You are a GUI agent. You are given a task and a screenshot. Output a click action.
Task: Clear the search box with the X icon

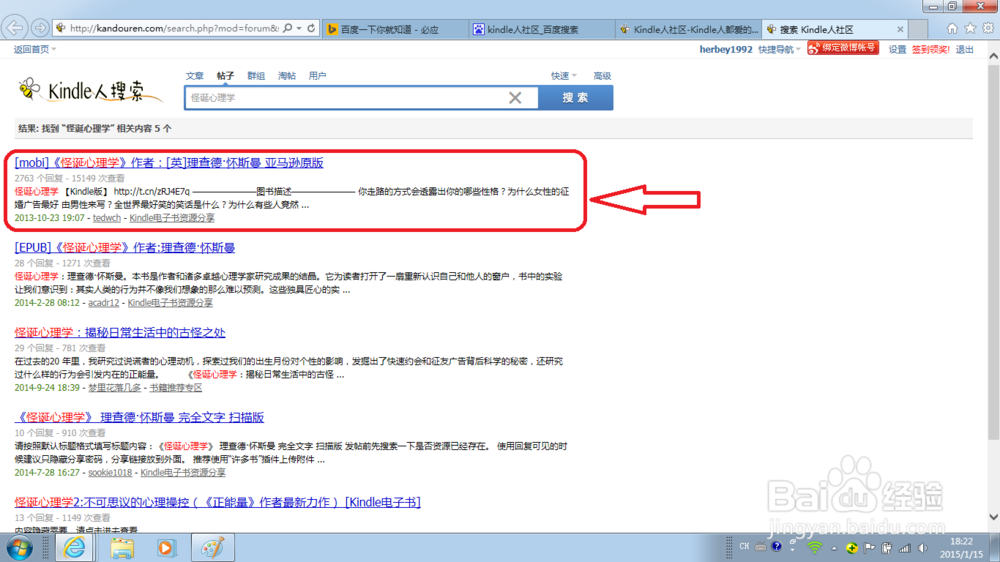click(x=515, y=98)
